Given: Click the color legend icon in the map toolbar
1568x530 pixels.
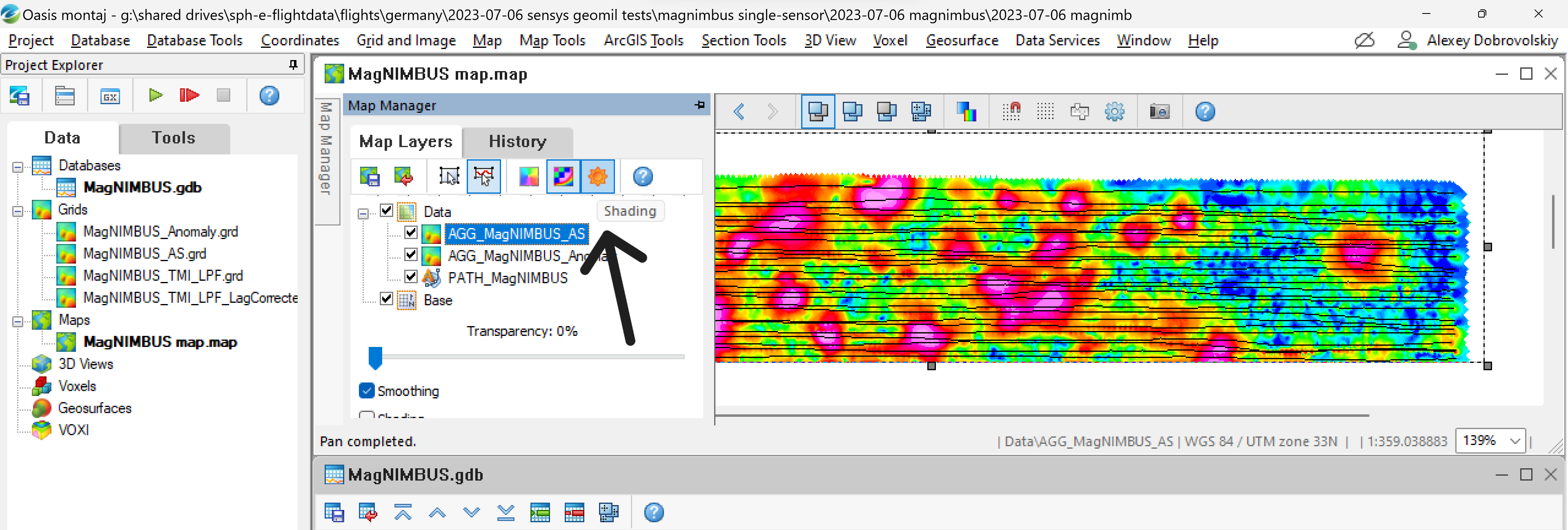Looking at the screenshot, I should coord(966,112).
